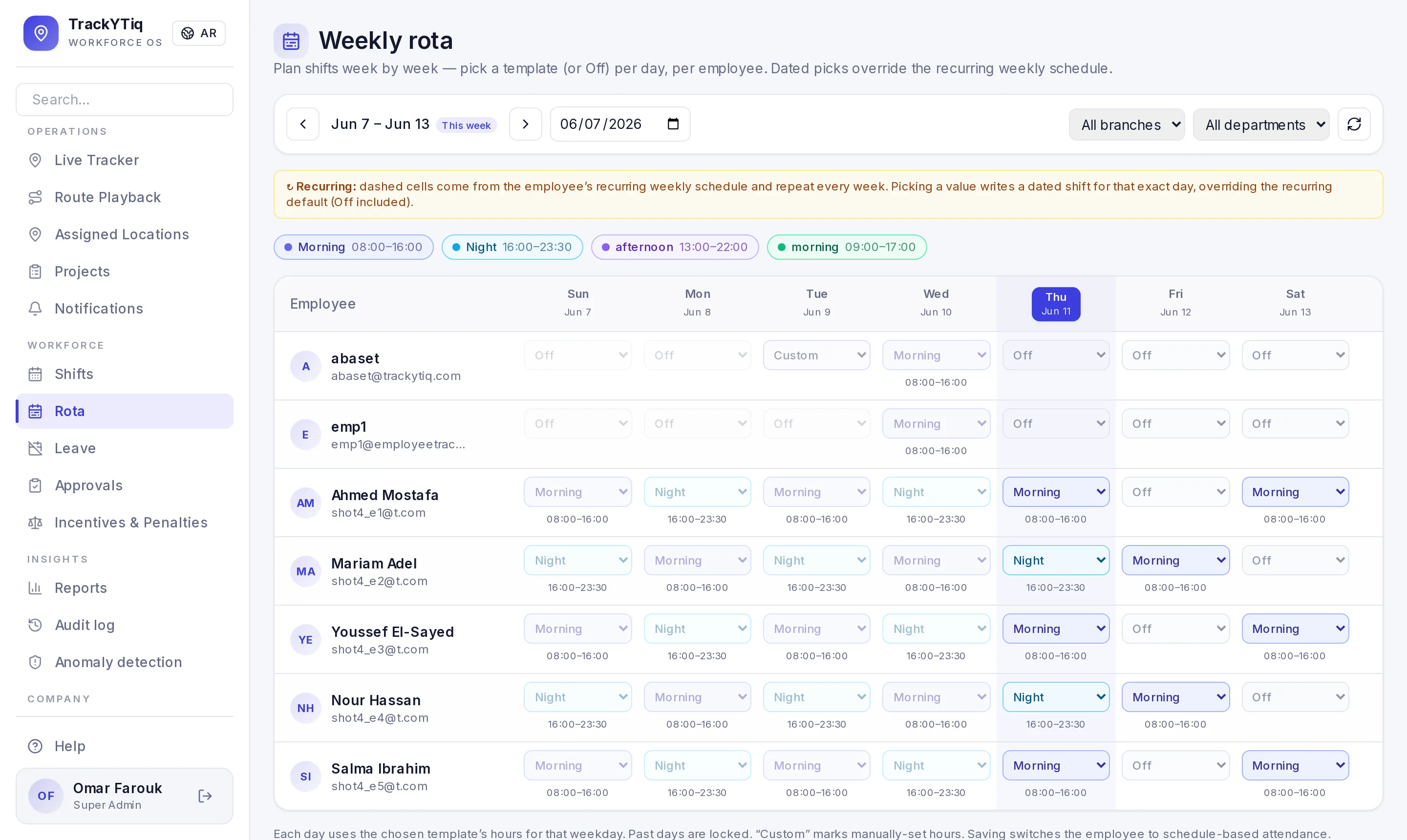Click the morning 09:00–17:00 green chip

pyautogui.click(x=847, y=247)
